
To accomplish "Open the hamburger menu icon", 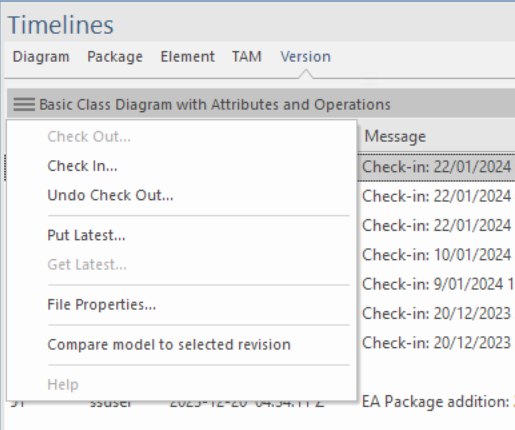I will tap(24, 104).
